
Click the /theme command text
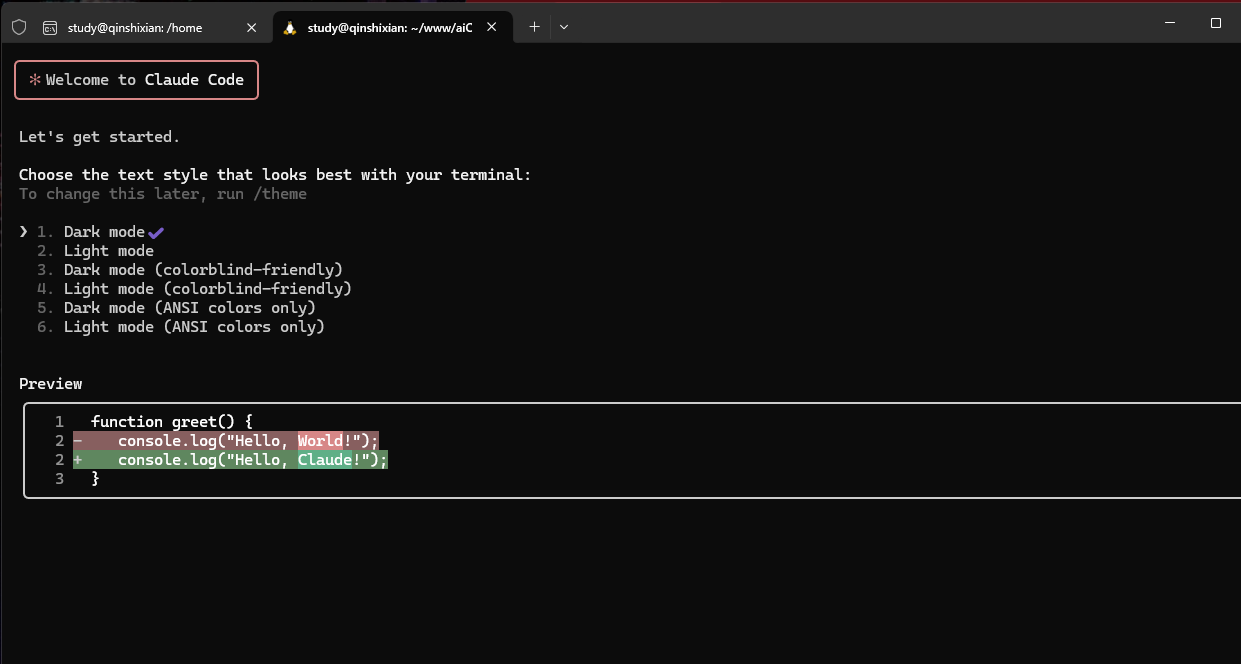[282, 193]
